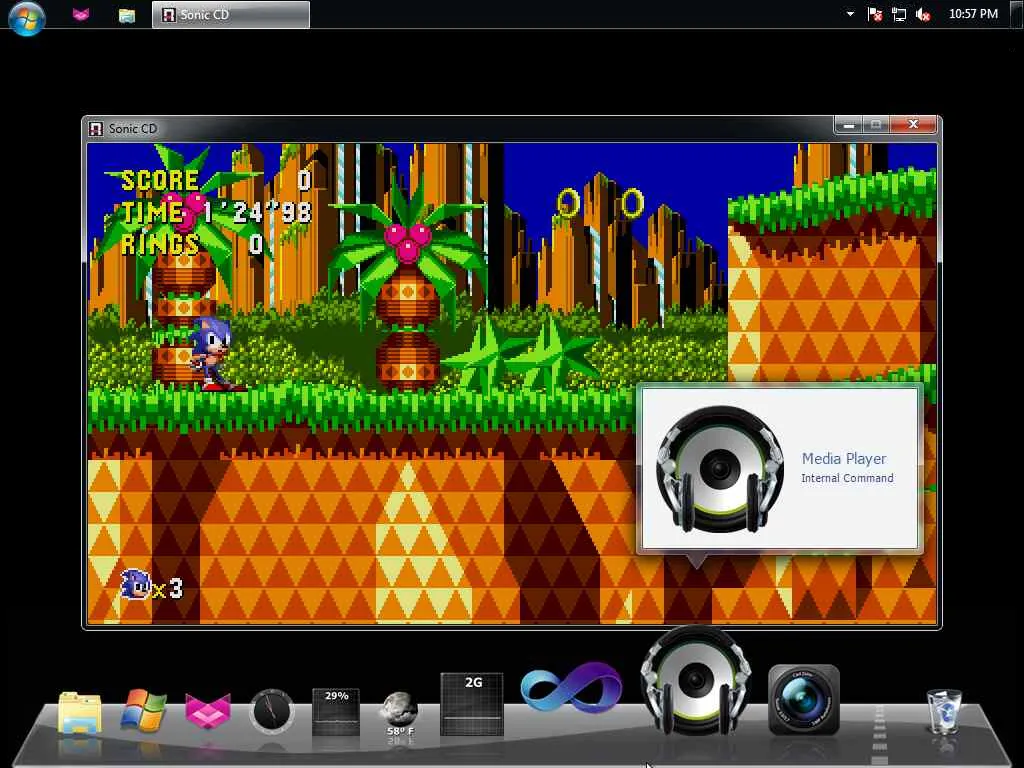Open the folder icon in the dock
Viewport: 1024px width, 768px height.
[x=79, y=712]
